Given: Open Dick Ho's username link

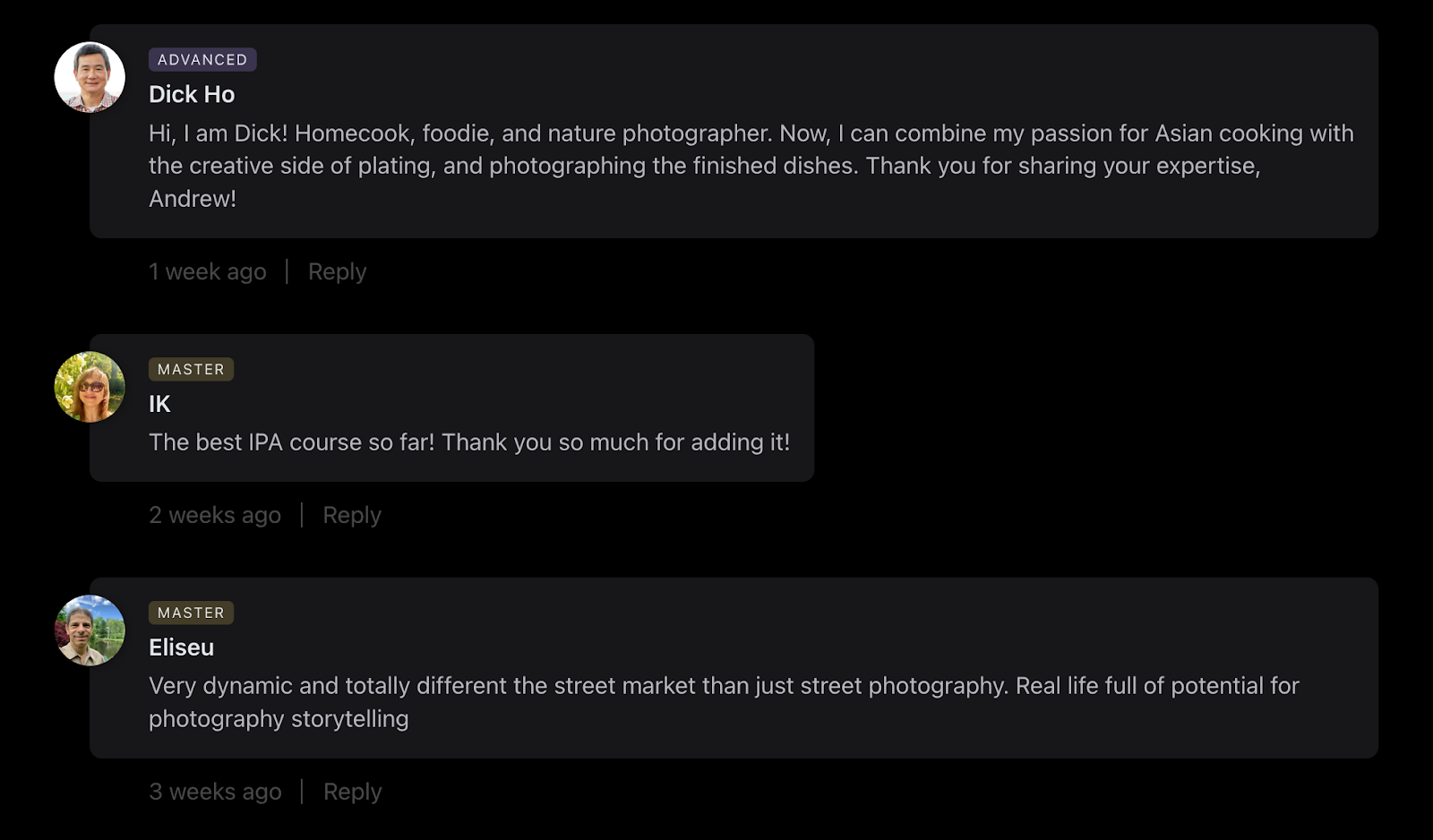Looking at the screenshot, I should [x=192, y=94].
